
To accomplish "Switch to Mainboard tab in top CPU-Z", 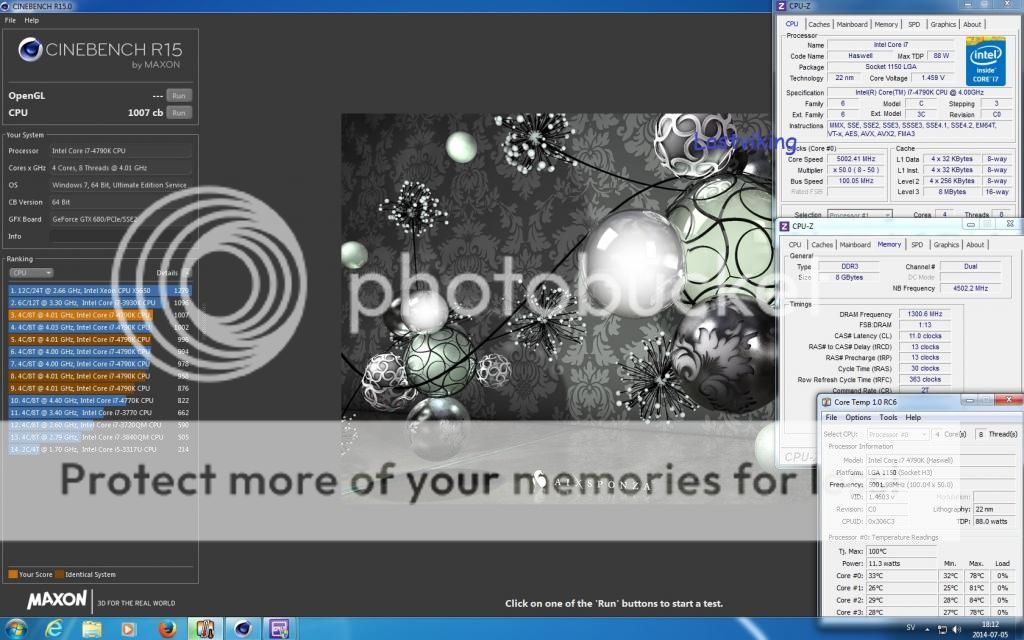I will click(x=852, y=24).
